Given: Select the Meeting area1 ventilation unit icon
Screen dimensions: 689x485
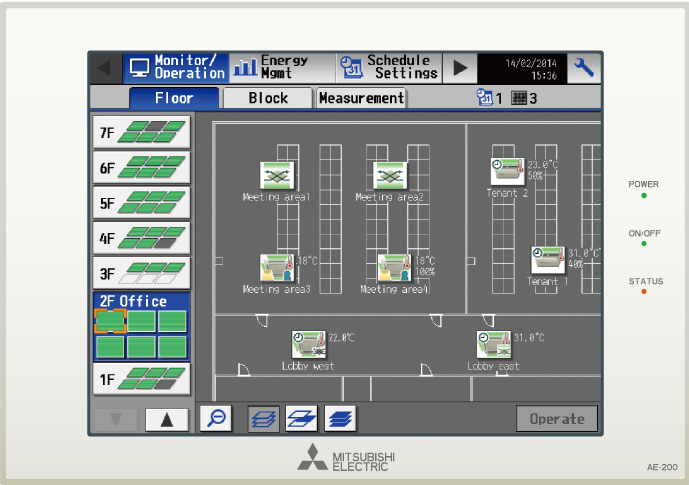Looking at the screenshot, I should point(277,175).
